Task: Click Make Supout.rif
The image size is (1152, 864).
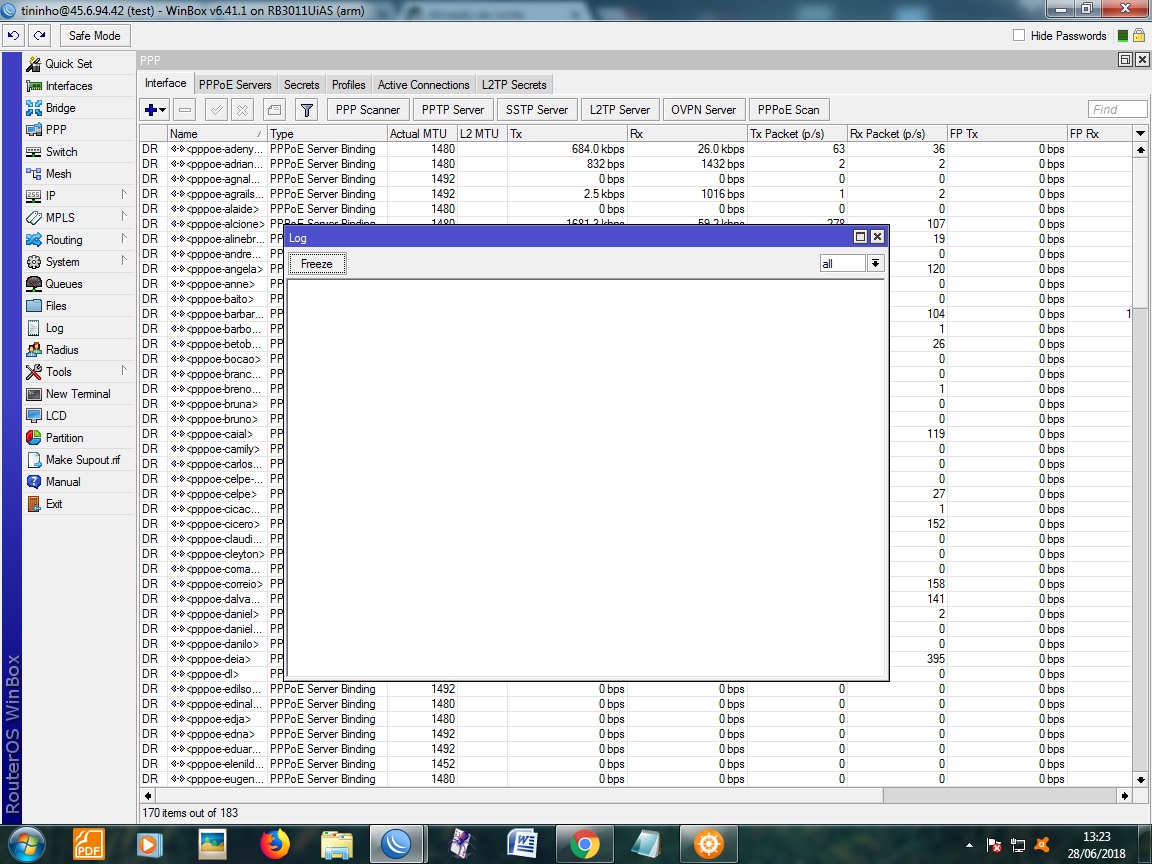Action: 82,461
